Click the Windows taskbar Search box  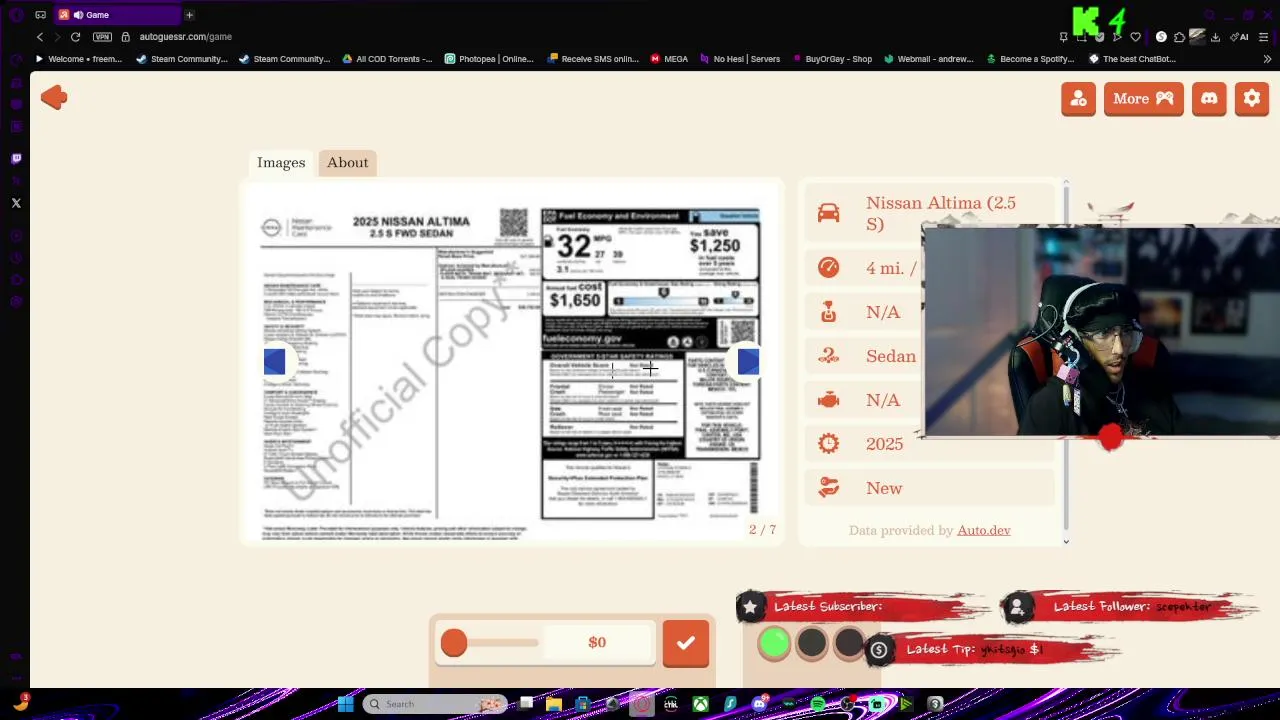coord(435,704)
